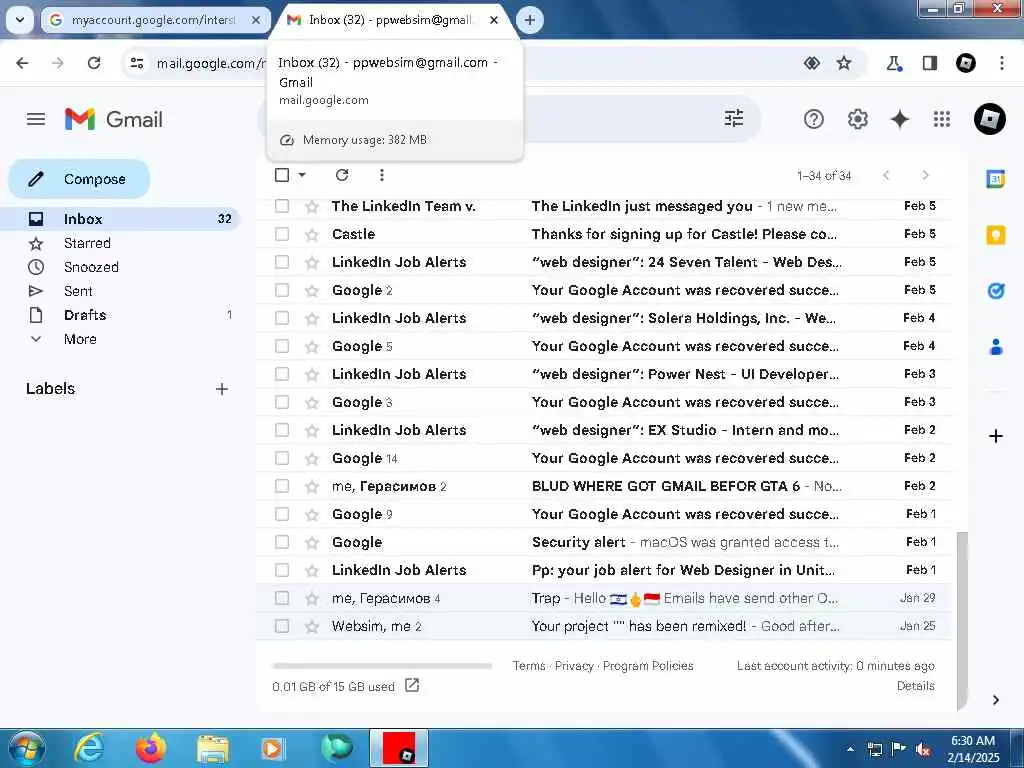Get add-ons plus icon in side panel
Viewport: 1024px width, 768px height.
pyautogui.click(x=995, y=436)
